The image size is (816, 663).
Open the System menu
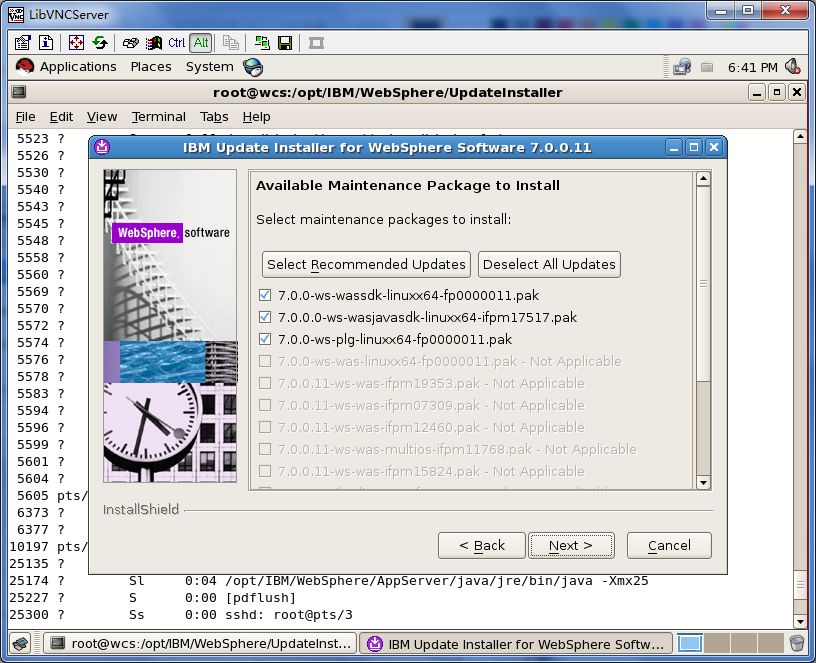coord(210,67)
